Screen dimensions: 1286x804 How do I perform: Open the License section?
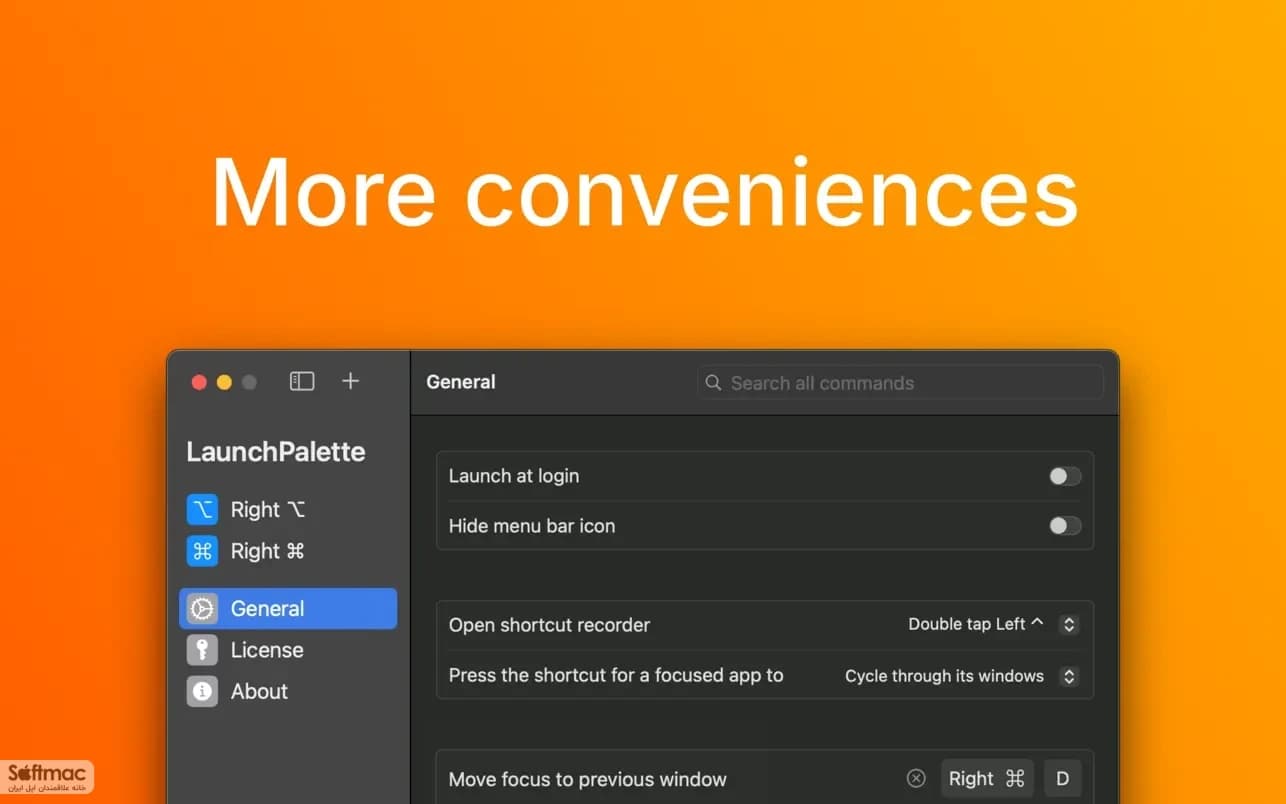288,650
